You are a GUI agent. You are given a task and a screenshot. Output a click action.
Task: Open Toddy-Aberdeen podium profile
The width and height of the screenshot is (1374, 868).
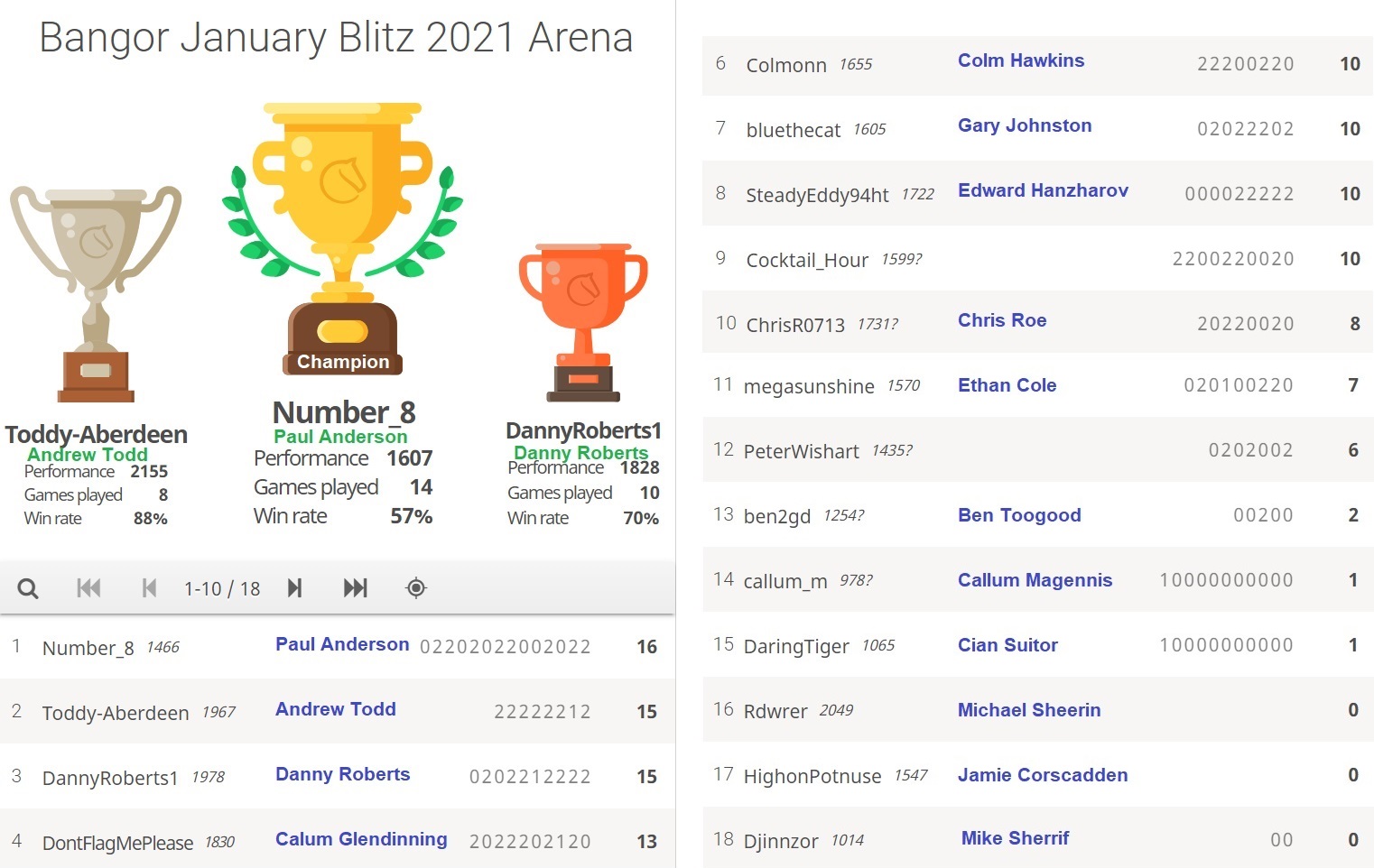click(97, 435)
